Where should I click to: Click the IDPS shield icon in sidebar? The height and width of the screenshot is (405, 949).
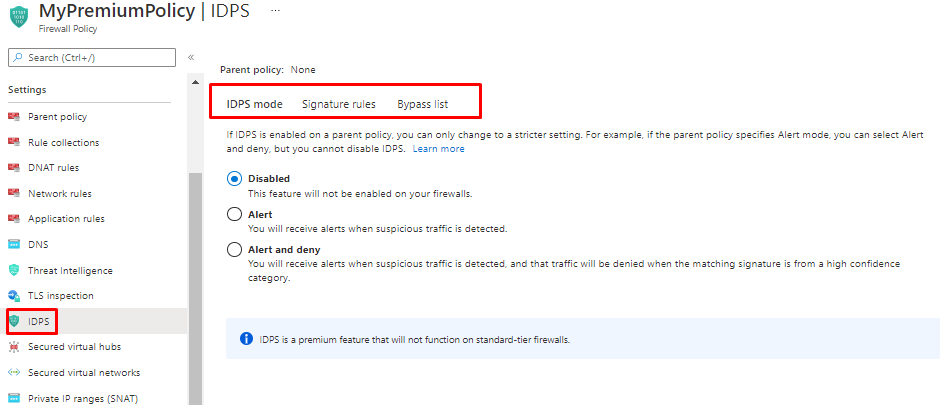14,321
